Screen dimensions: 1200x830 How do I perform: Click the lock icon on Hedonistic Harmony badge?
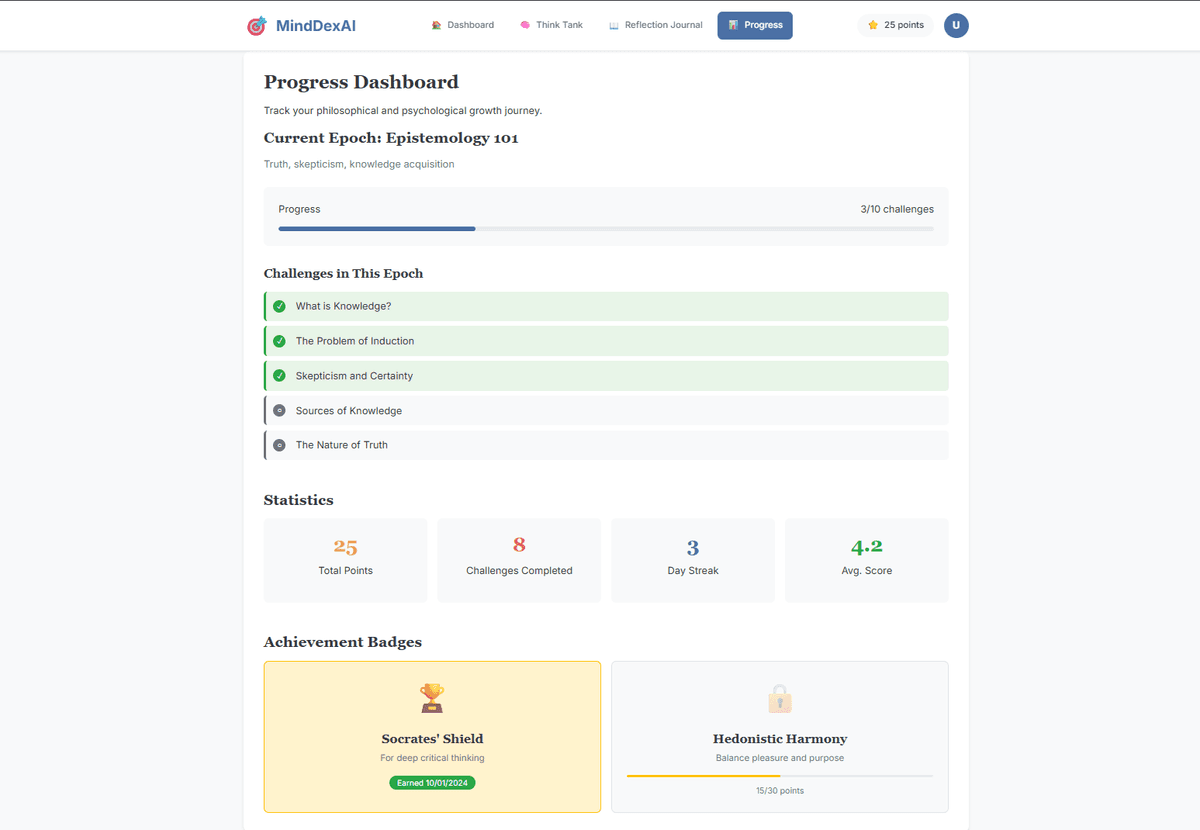point(779,697)
